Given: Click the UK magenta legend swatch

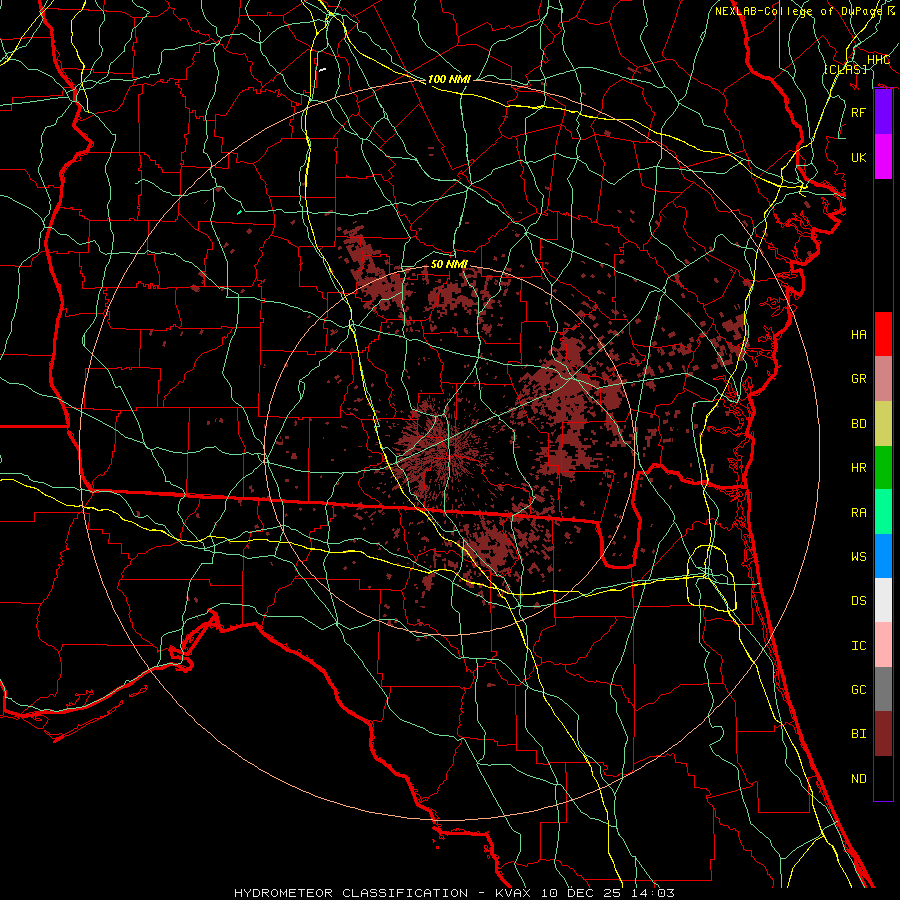Looking at the screenshot, I should tap(883, 157).
